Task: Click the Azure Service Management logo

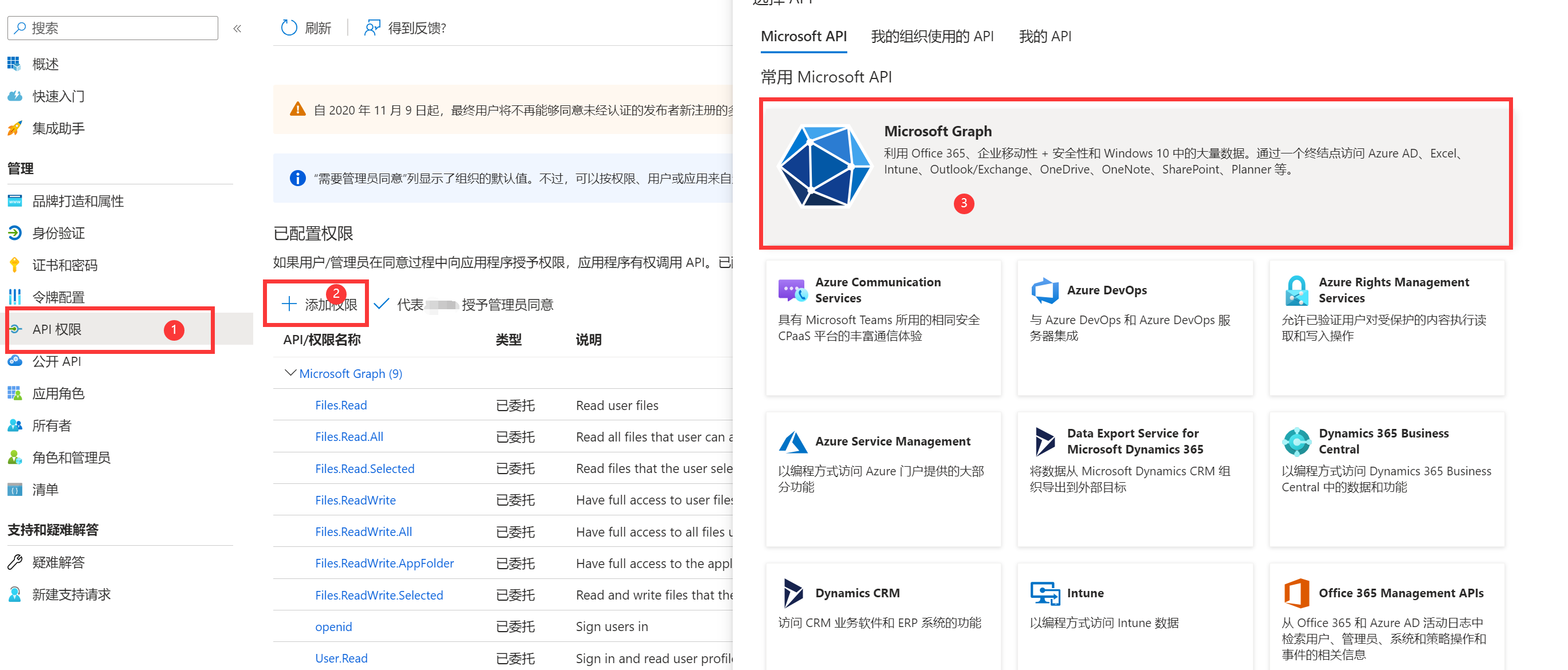Action: (x=793, y=442)
